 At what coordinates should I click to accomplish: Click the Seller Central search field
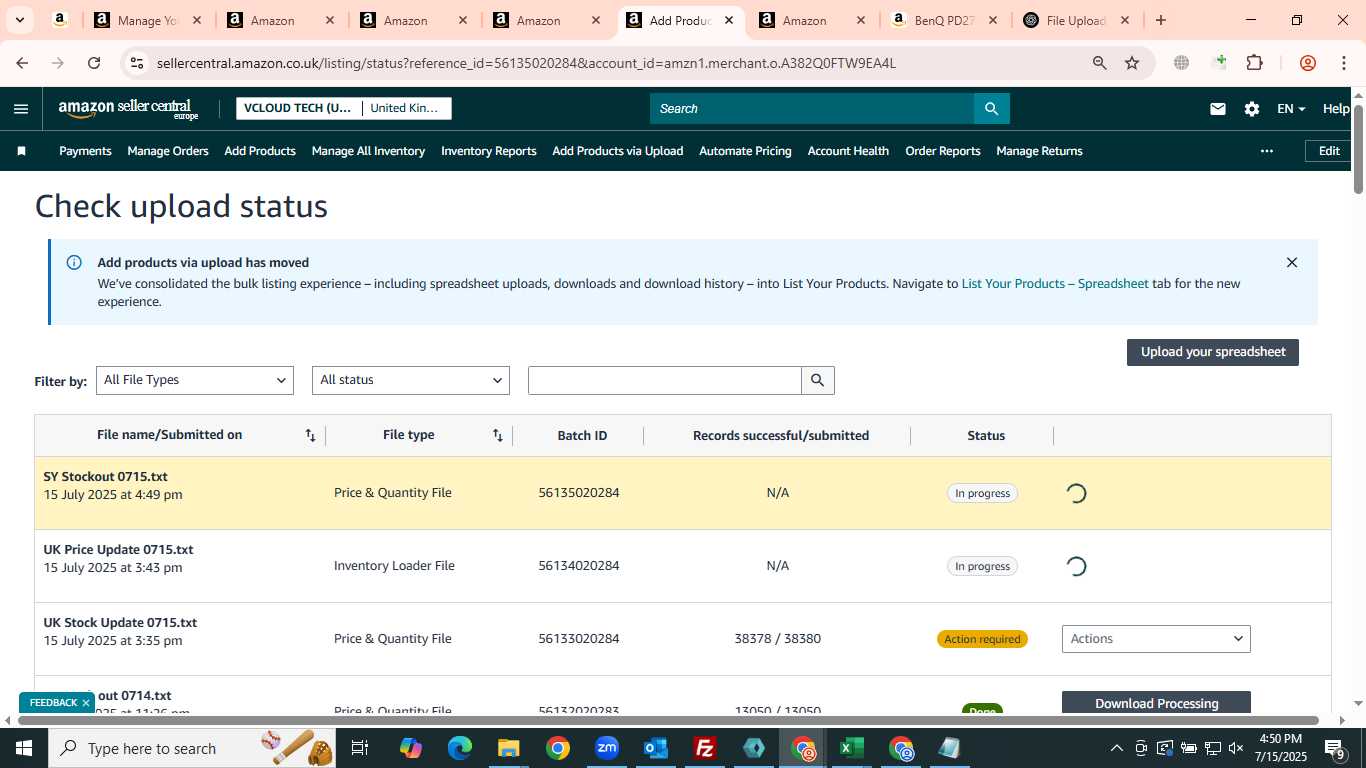(x=812, y=109)
